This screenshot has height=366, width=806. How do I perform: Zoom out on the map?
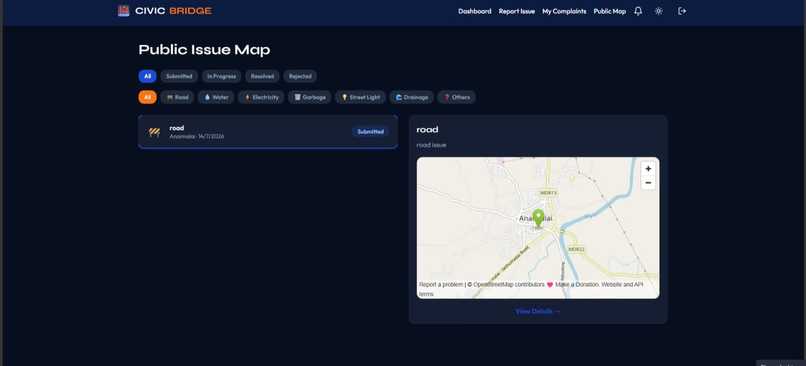point(648,182)
